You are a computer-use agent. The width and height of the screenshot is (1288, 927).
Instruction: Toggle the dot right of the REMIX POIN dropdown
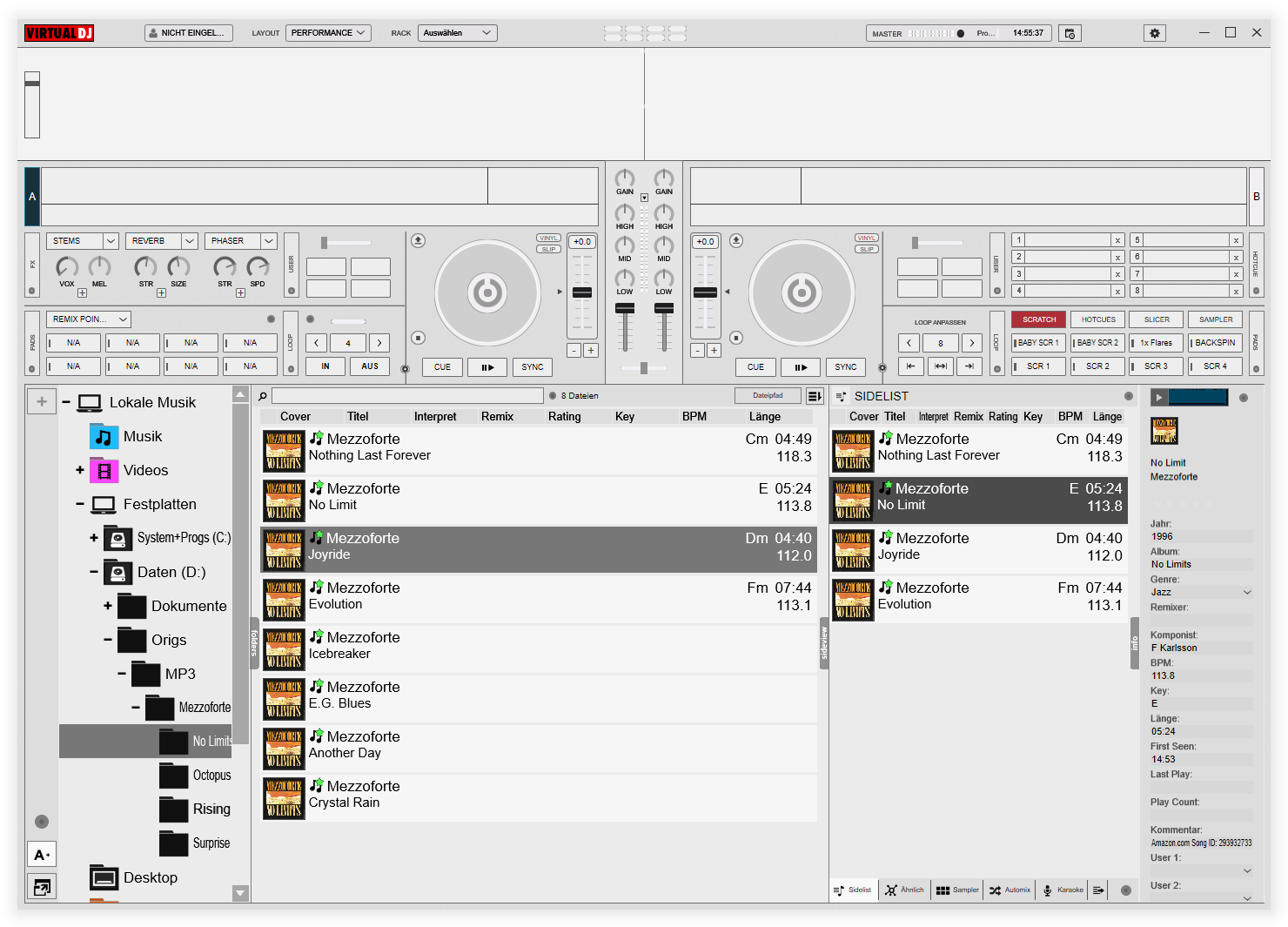pyautogui.click(x=271, y=319)
